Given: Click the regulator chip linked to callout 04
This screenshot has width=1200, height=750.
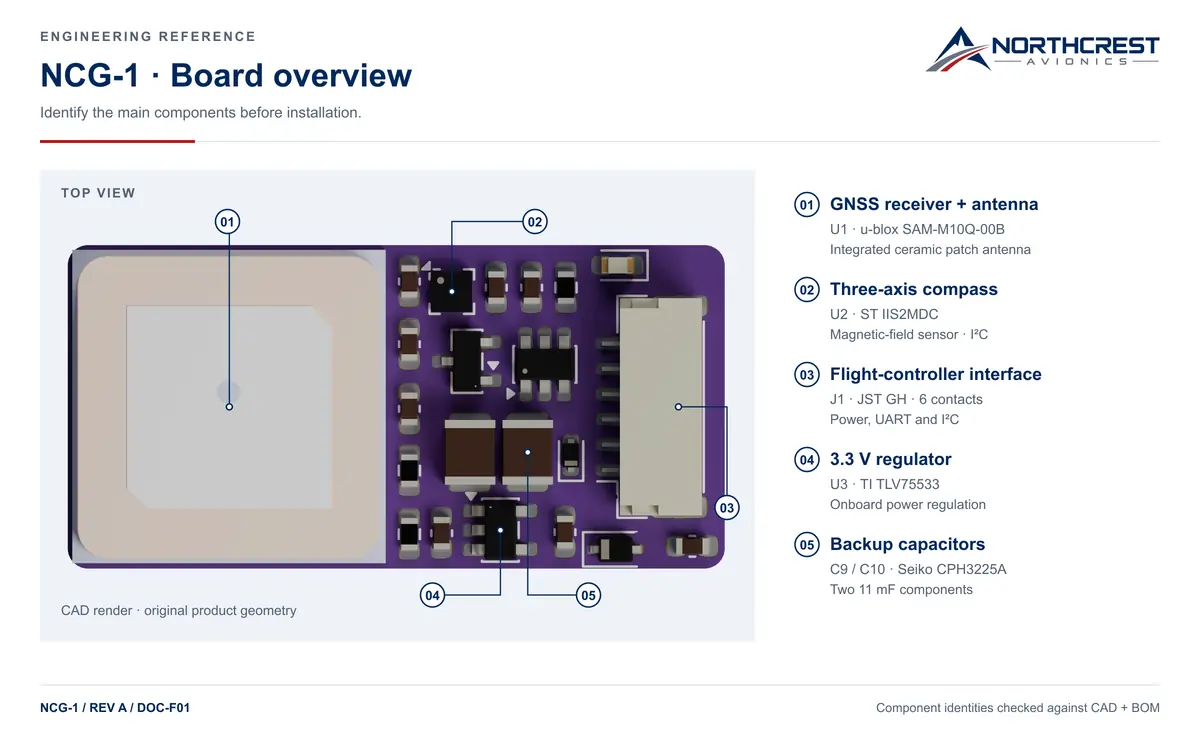Looking at the screenshot, I should tap(499, 528).
